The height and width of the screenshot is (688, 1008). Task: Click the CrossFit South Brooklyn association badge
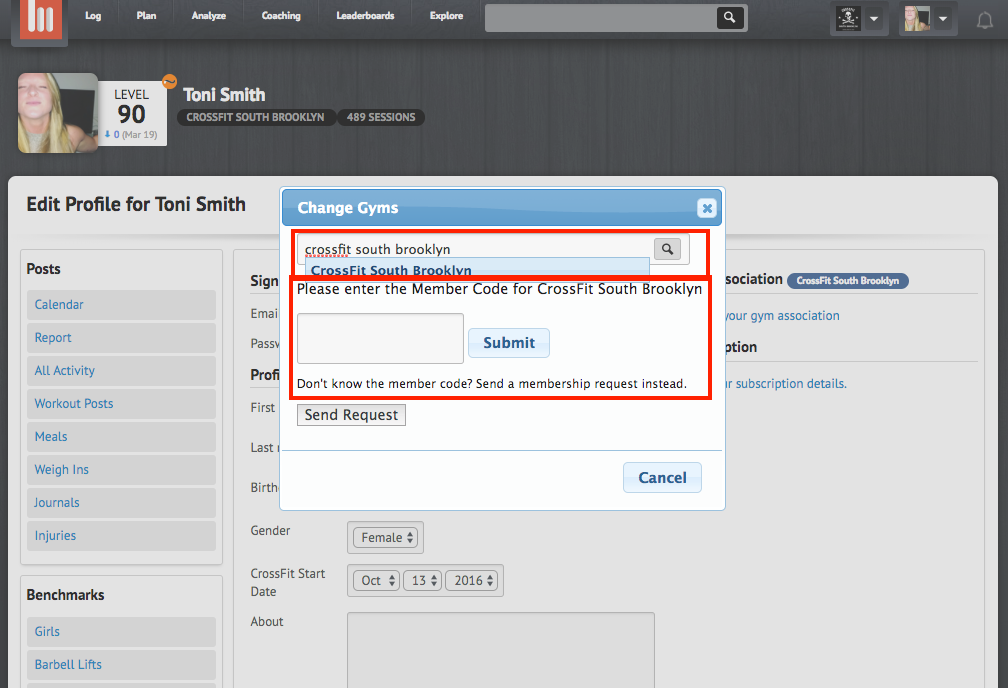tap(847, 280)
